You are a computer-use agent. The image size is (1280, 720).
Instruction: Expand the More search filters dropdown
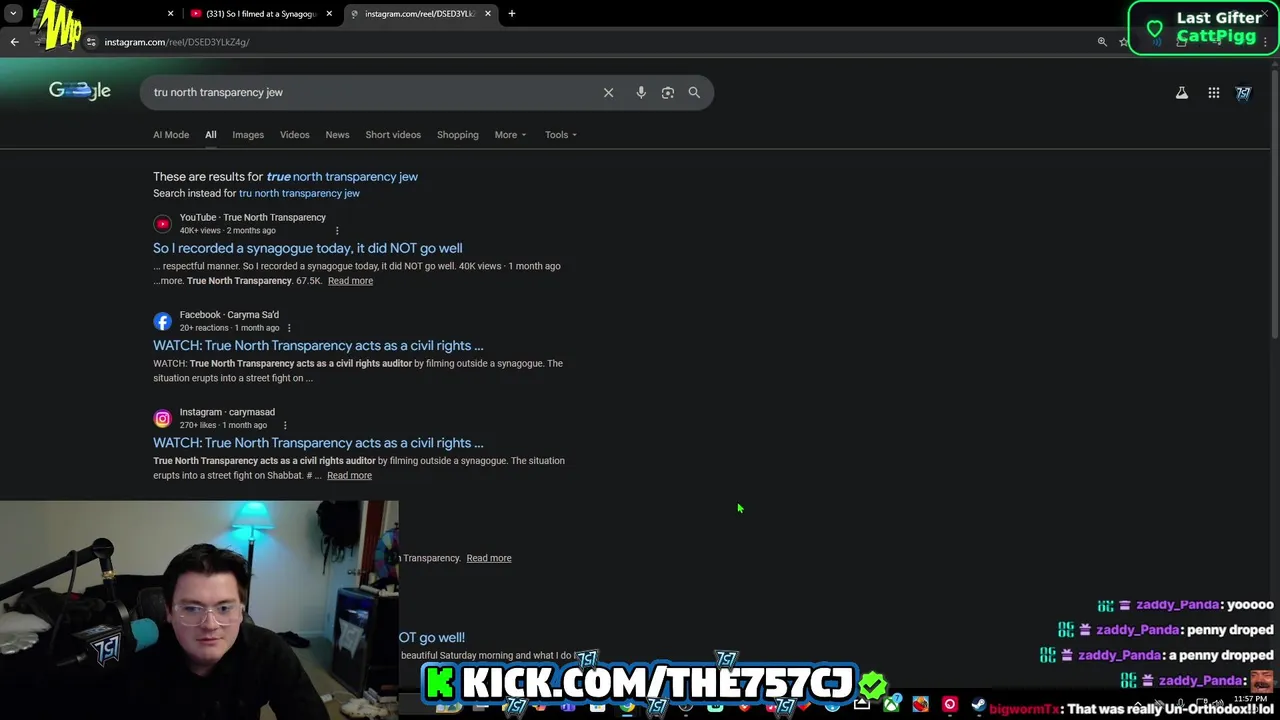click(510, 135)
